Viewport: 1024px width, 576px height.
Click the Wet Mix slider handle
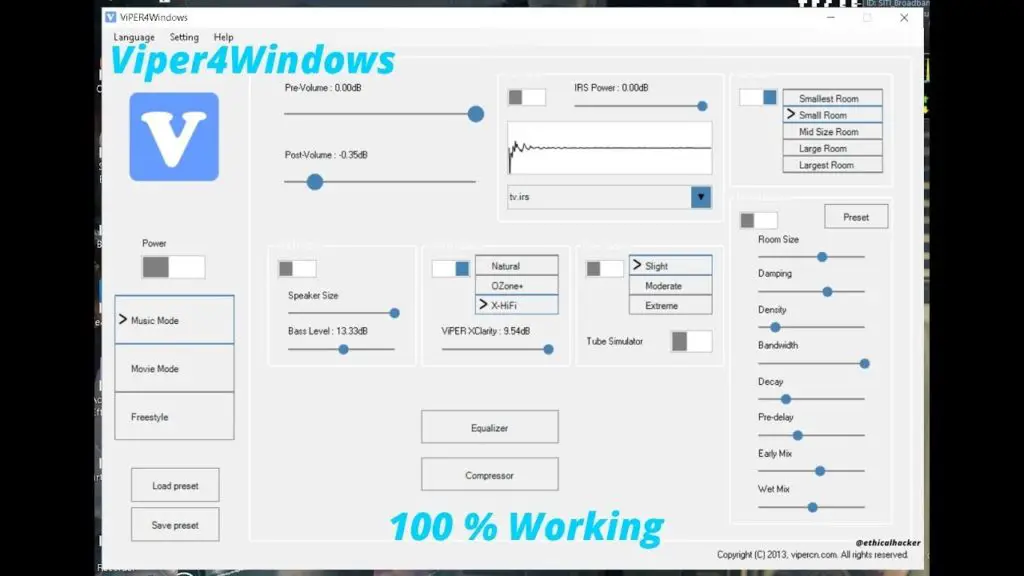(812, 507)
